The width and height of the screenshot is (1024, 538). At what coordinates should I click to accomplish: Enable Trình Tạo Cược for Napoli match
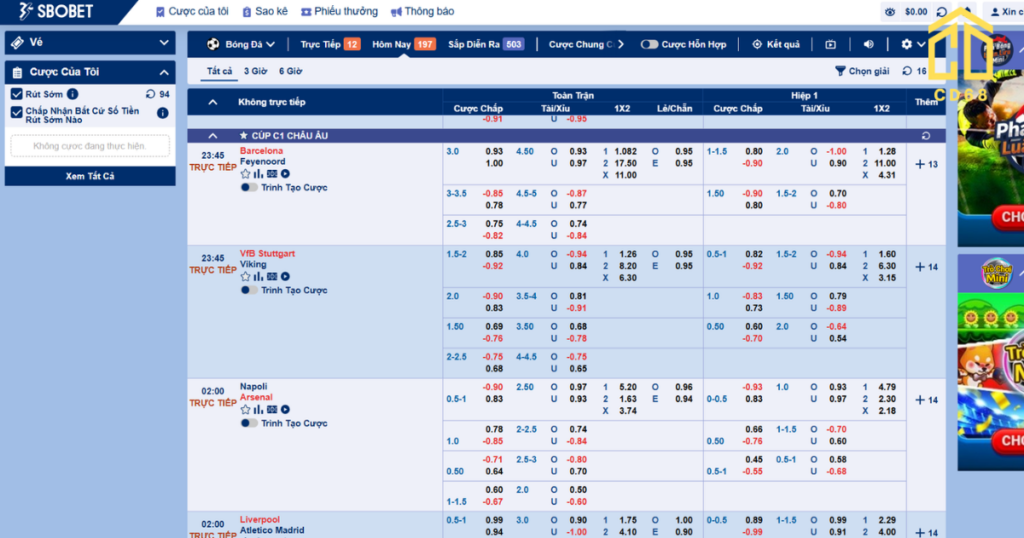coord(249,423)
